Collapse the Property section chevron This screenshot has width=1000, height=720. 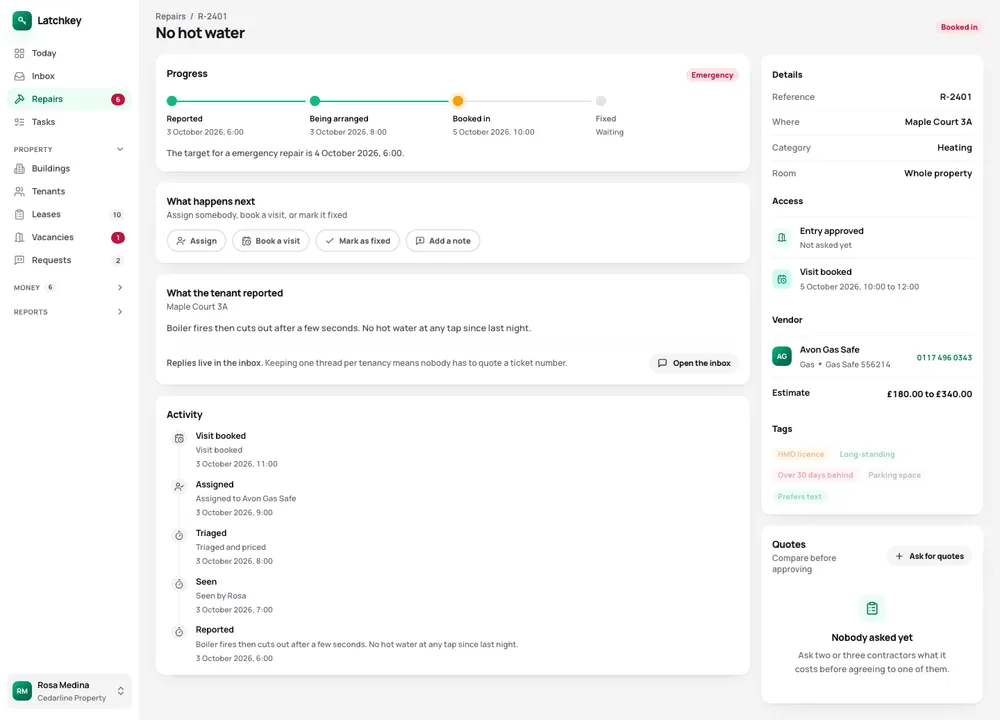[120, 150]
